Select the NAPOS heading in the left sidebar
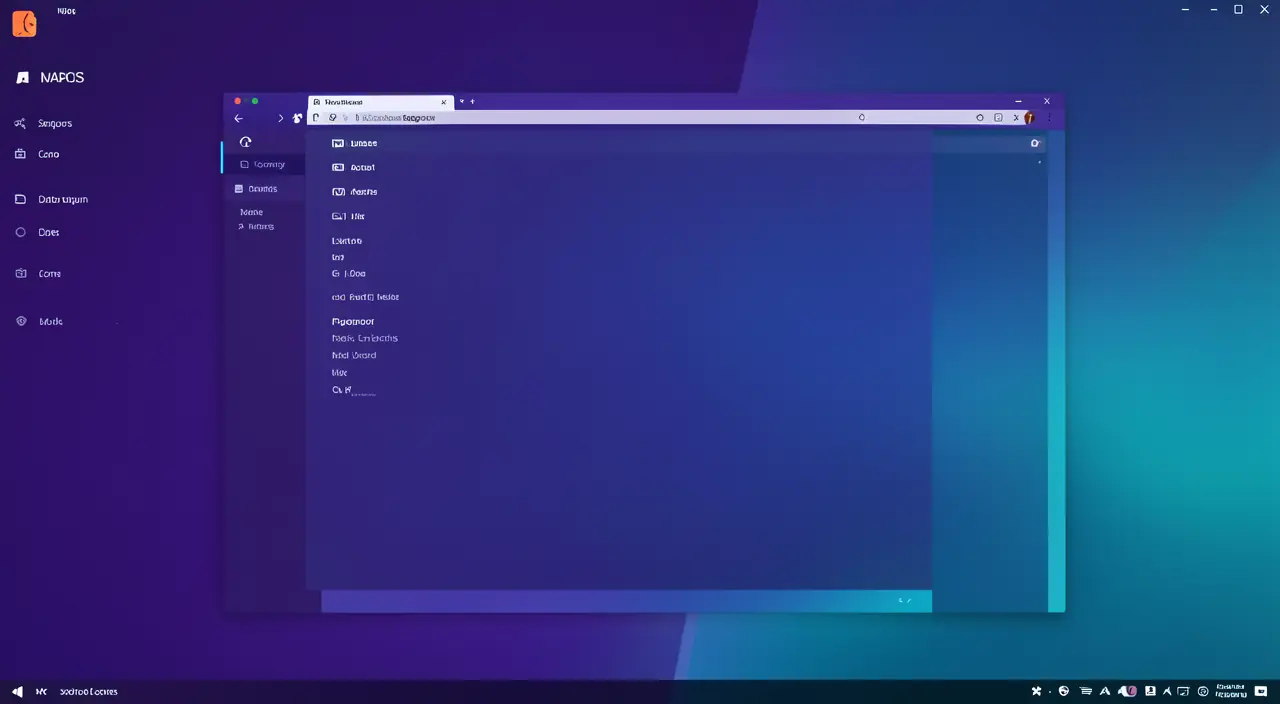This screenshot has width=1280, height=704. click(x=62, y=78)
